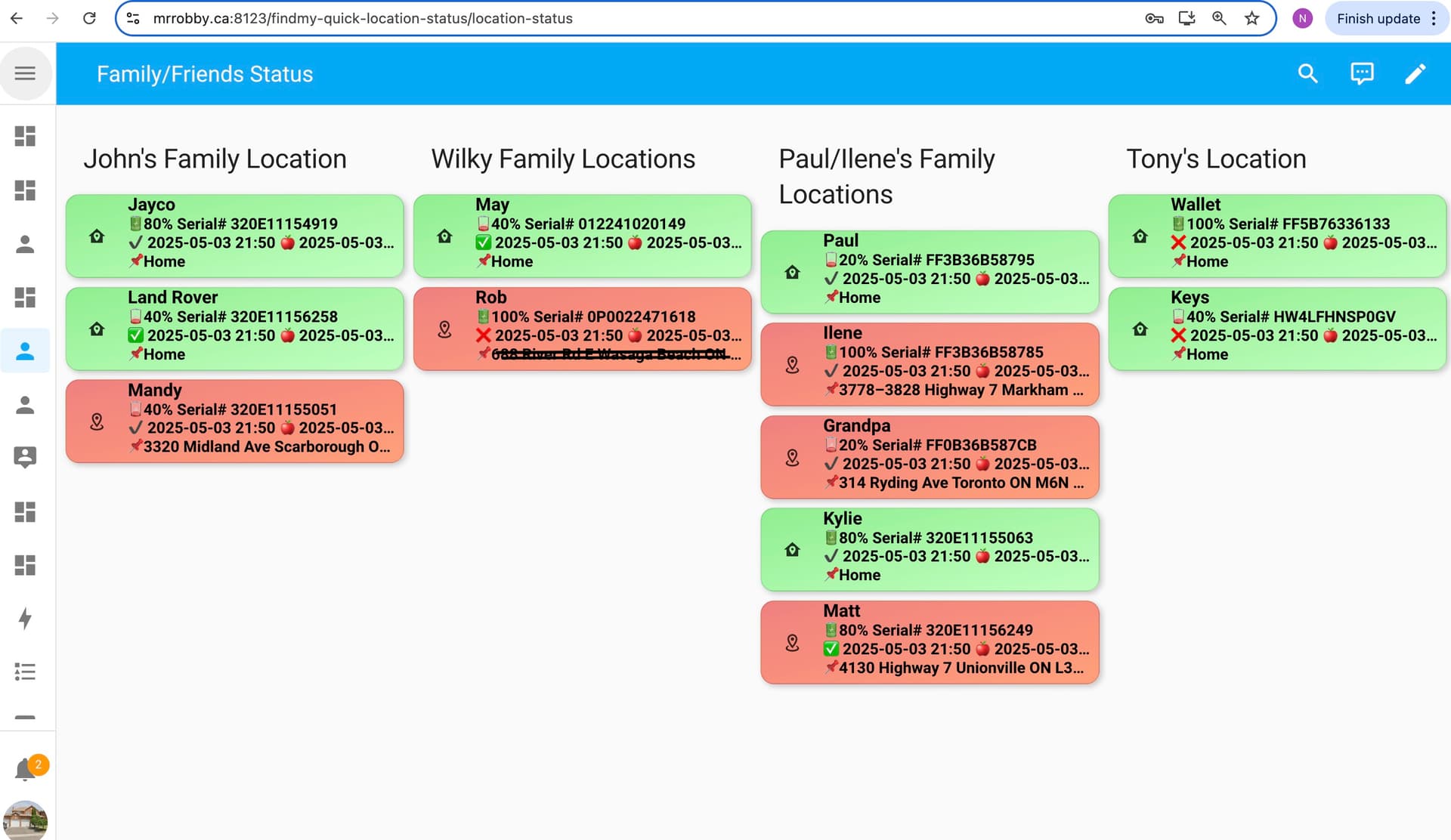The image size is (1451, 840).
Task: Click red X status on Wallet card
Action: (1177, 242)
